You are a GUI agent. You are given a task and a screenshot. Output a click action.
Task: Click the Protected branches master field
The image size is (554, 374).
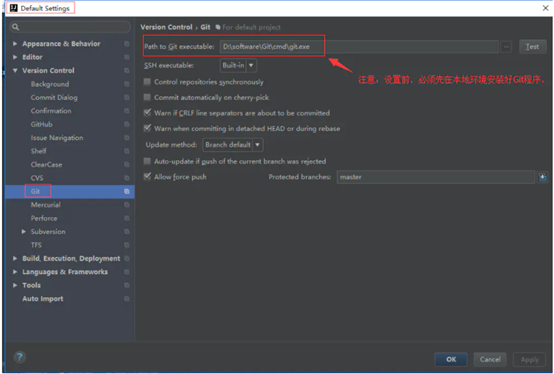436,177
